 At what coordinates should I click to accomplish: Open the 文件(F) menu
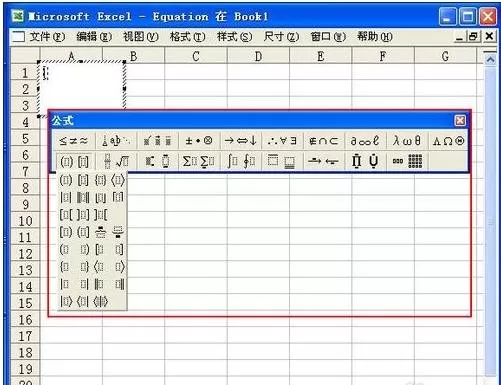click(47, 37)
